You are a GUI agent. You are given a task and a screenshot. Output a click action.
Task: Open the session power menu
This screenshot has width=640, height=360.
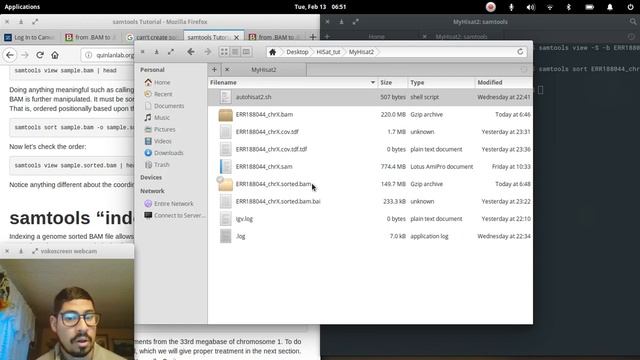pyautogui.click(x=630, y=7)
